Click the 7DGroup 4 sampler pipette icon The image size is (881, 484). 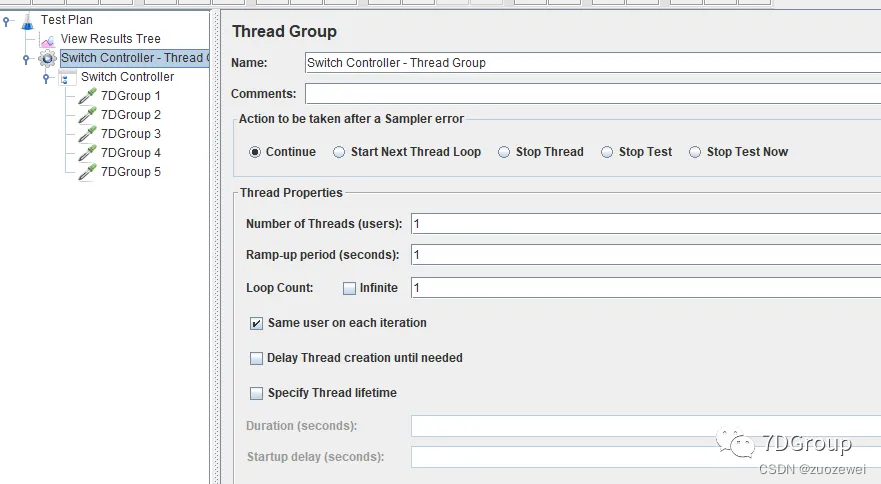(87, 153)
